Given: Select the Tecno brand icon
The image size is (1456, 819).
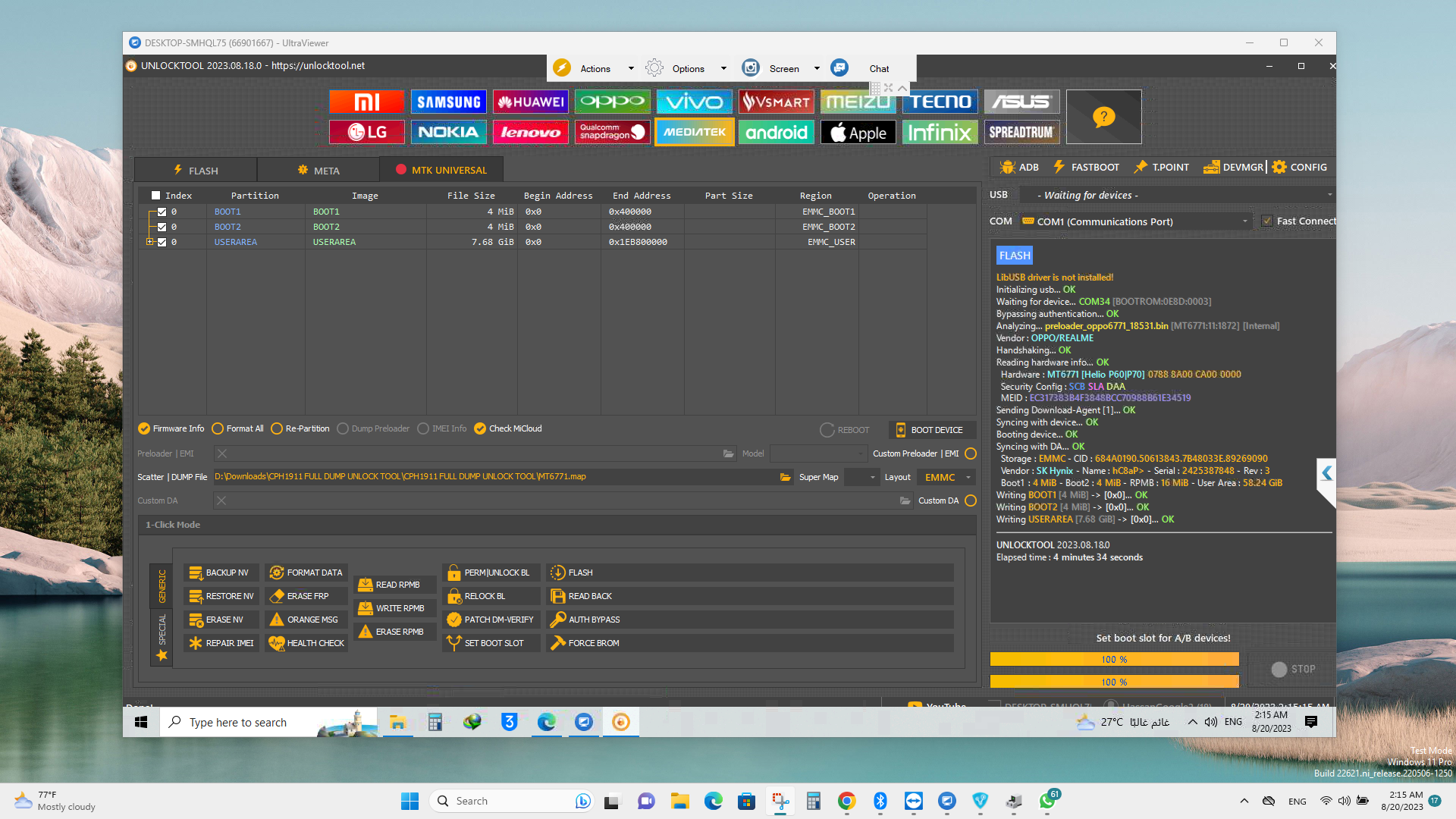Looking at the screenshot, I should 940,102.
